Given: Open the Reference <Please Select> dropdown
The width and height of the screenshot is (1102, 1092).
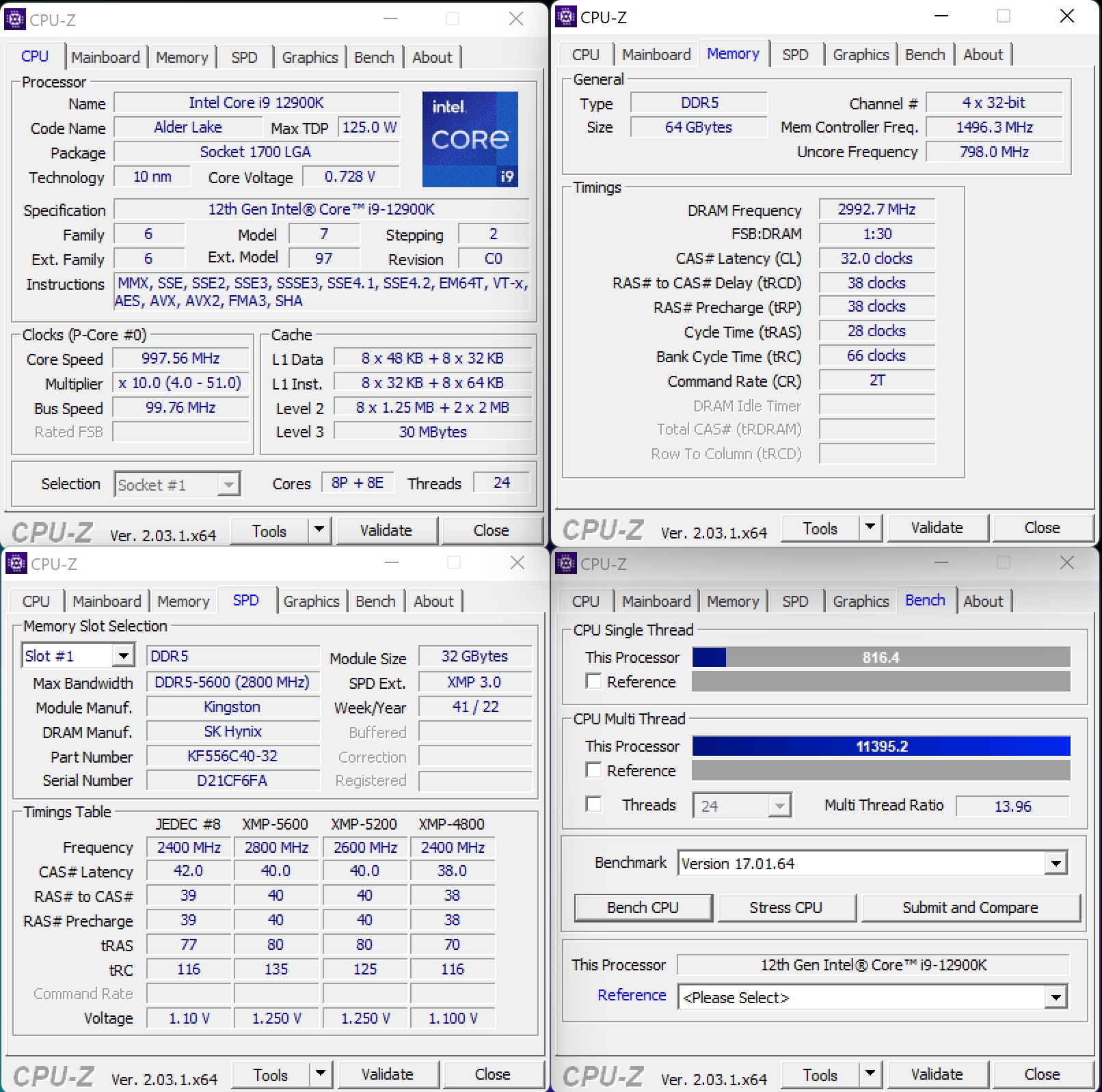Looking at the screenshot, I should tap(1056, 997).
